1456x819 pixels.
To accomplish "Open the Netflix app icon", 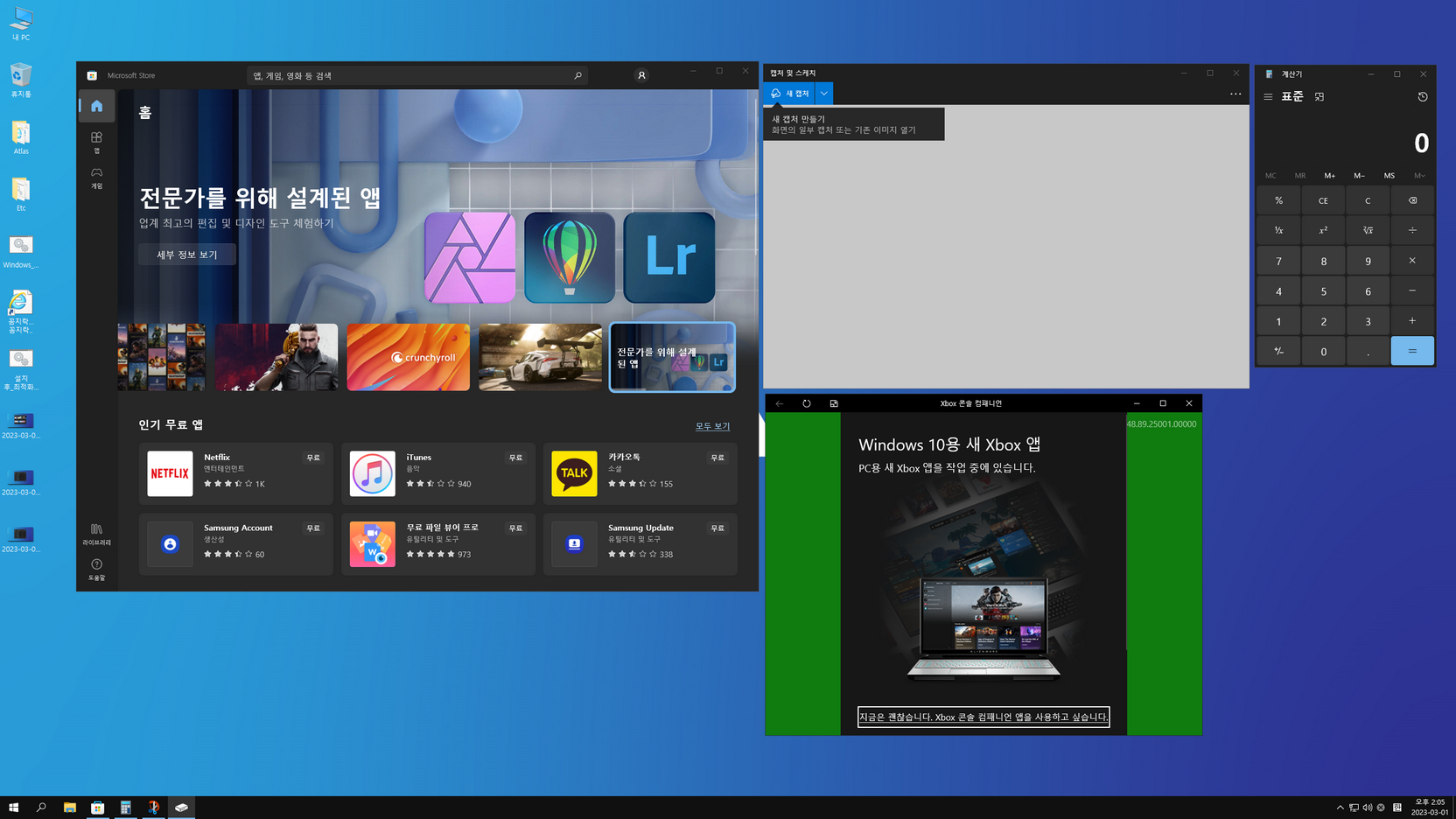I will click(170, 473).
